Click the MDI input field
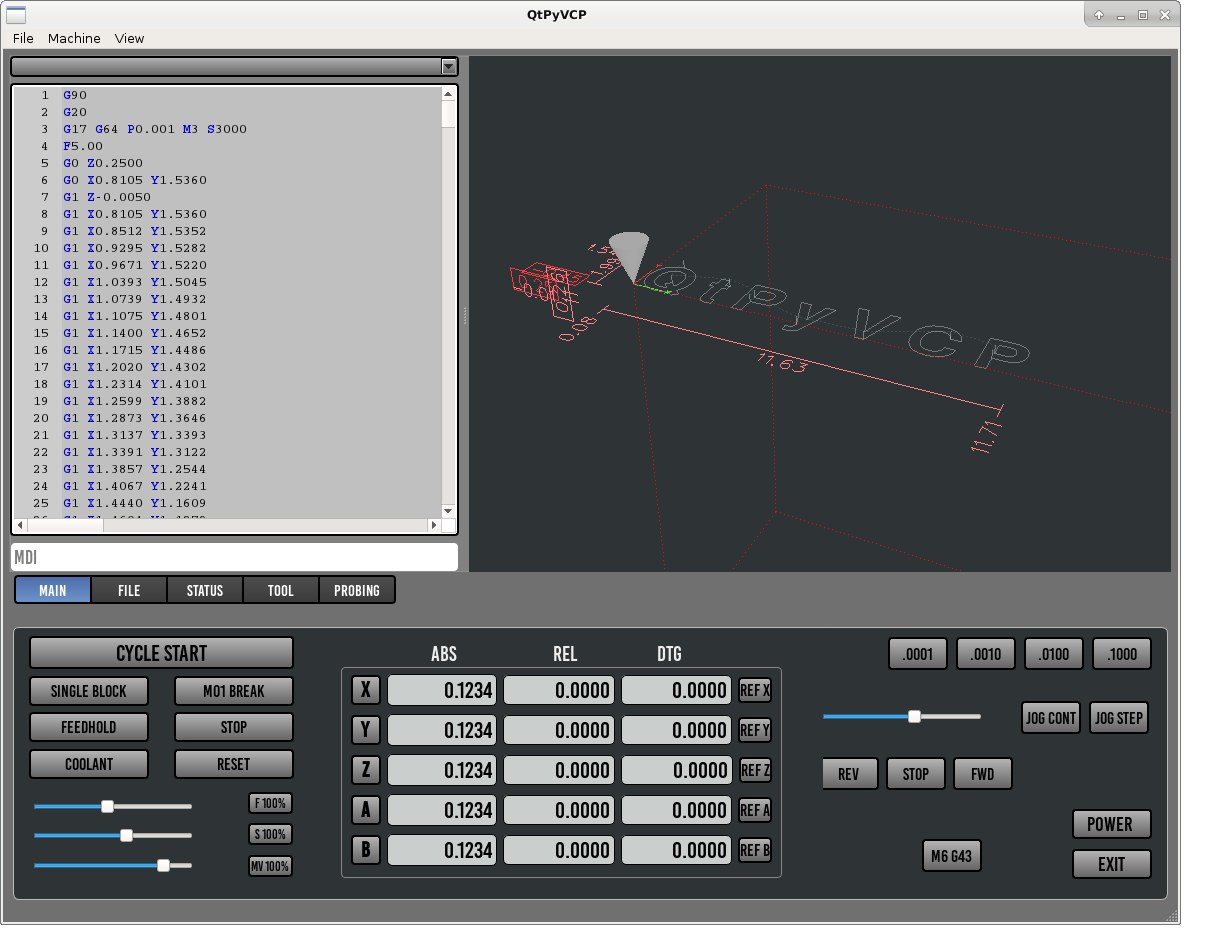This screenshot has width=1207, height=937. click(x=234, y=557)
